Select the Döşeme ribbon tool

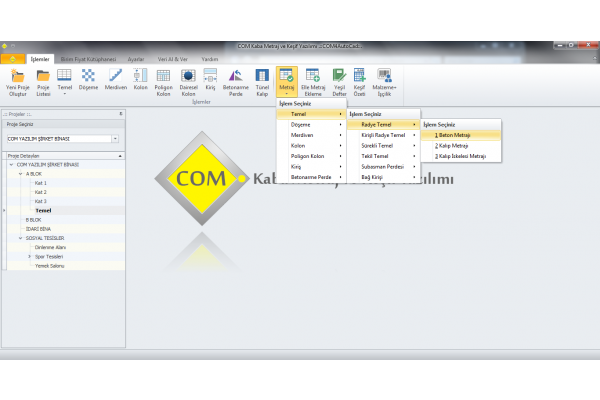(88, 82)
